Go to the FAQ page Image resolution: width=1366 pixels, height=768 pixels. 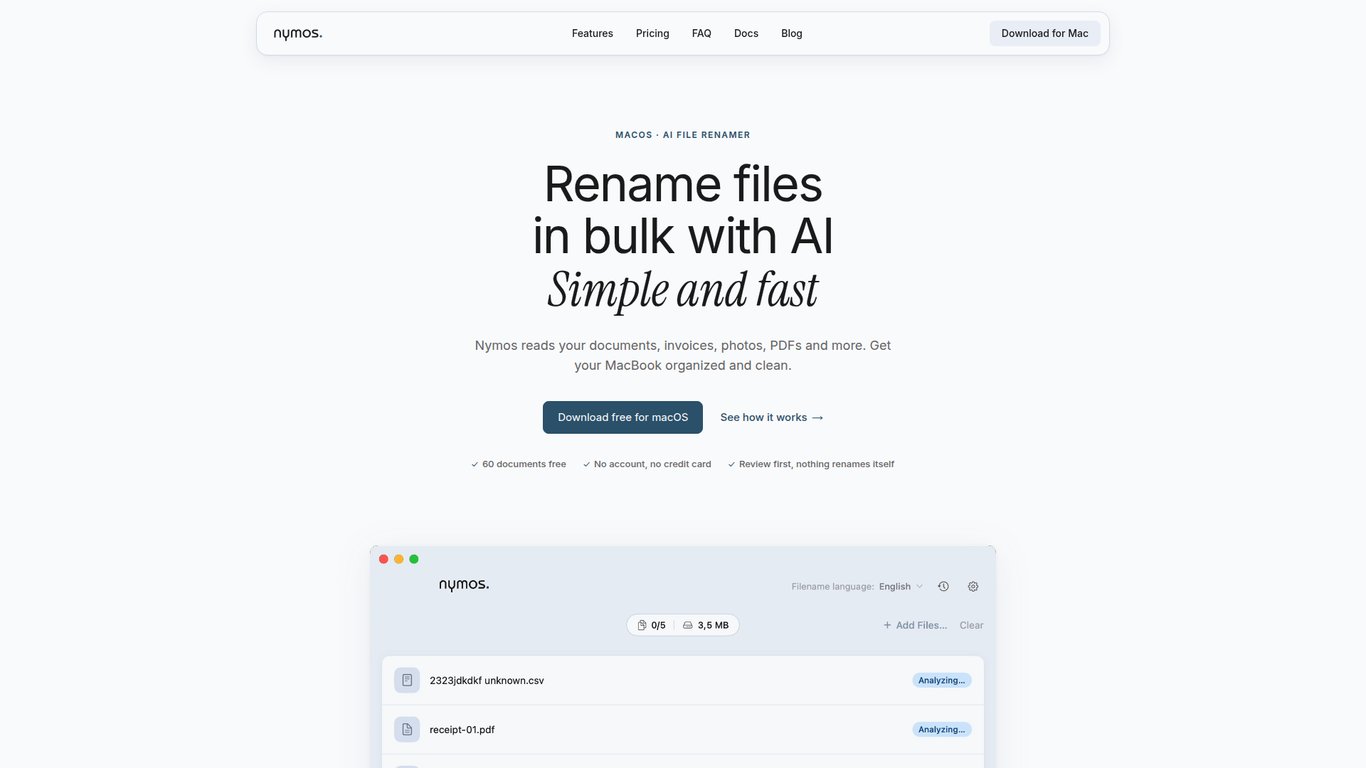[701, 34]
